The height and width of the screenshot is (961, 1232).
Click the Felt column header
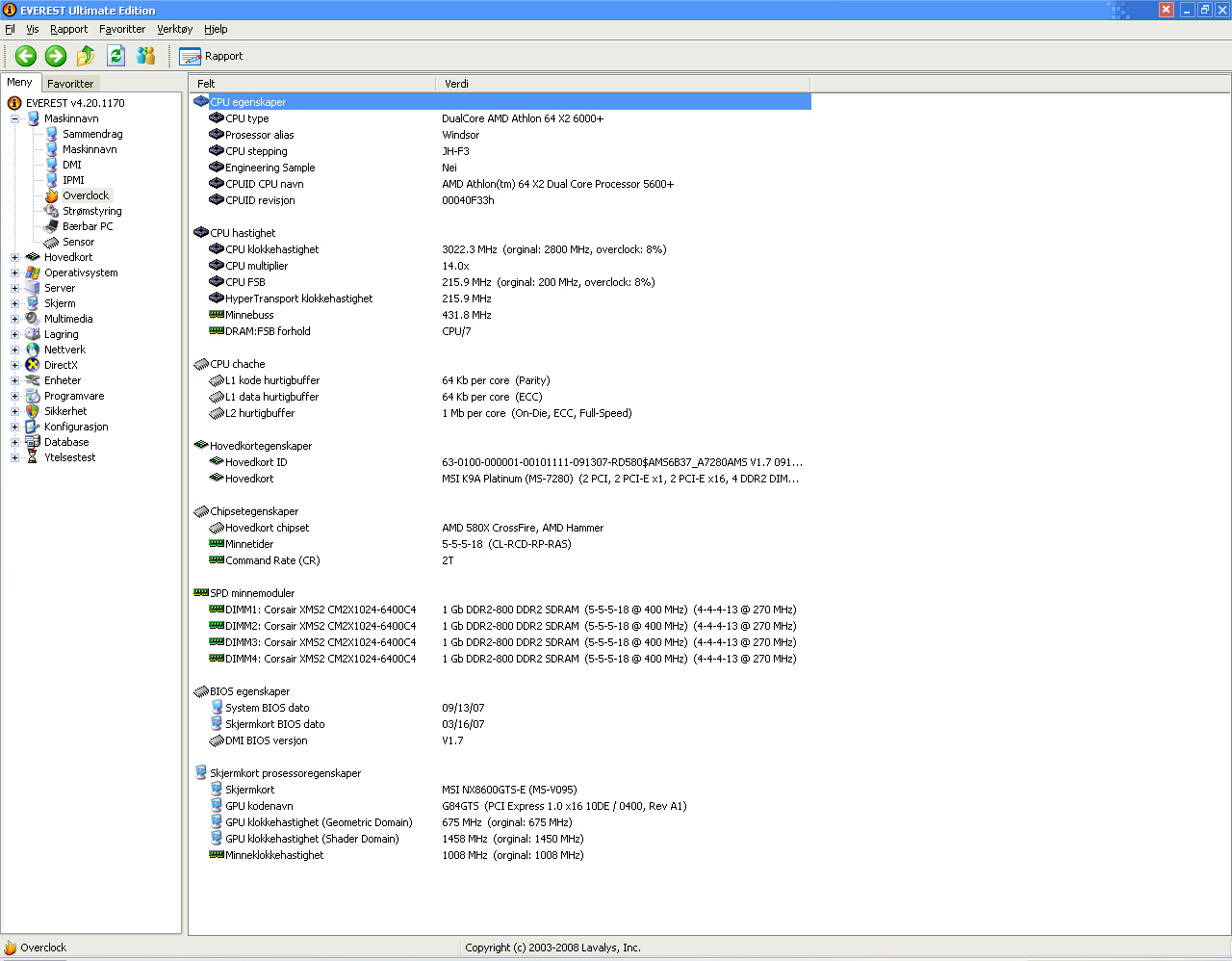[312, 84]
